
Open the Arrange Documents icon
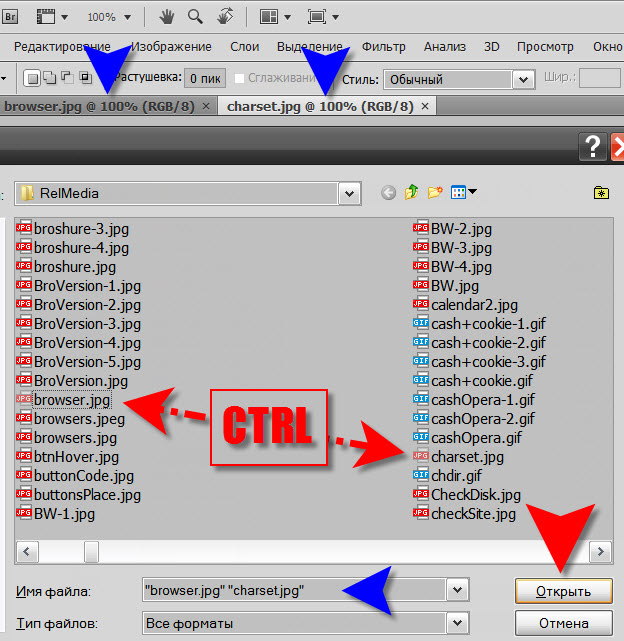click(269, 17)
